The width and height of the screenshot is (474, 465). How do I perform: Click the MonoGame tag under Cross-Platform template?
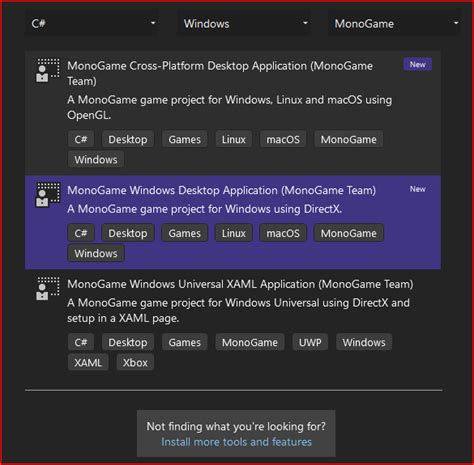point(348,139)
